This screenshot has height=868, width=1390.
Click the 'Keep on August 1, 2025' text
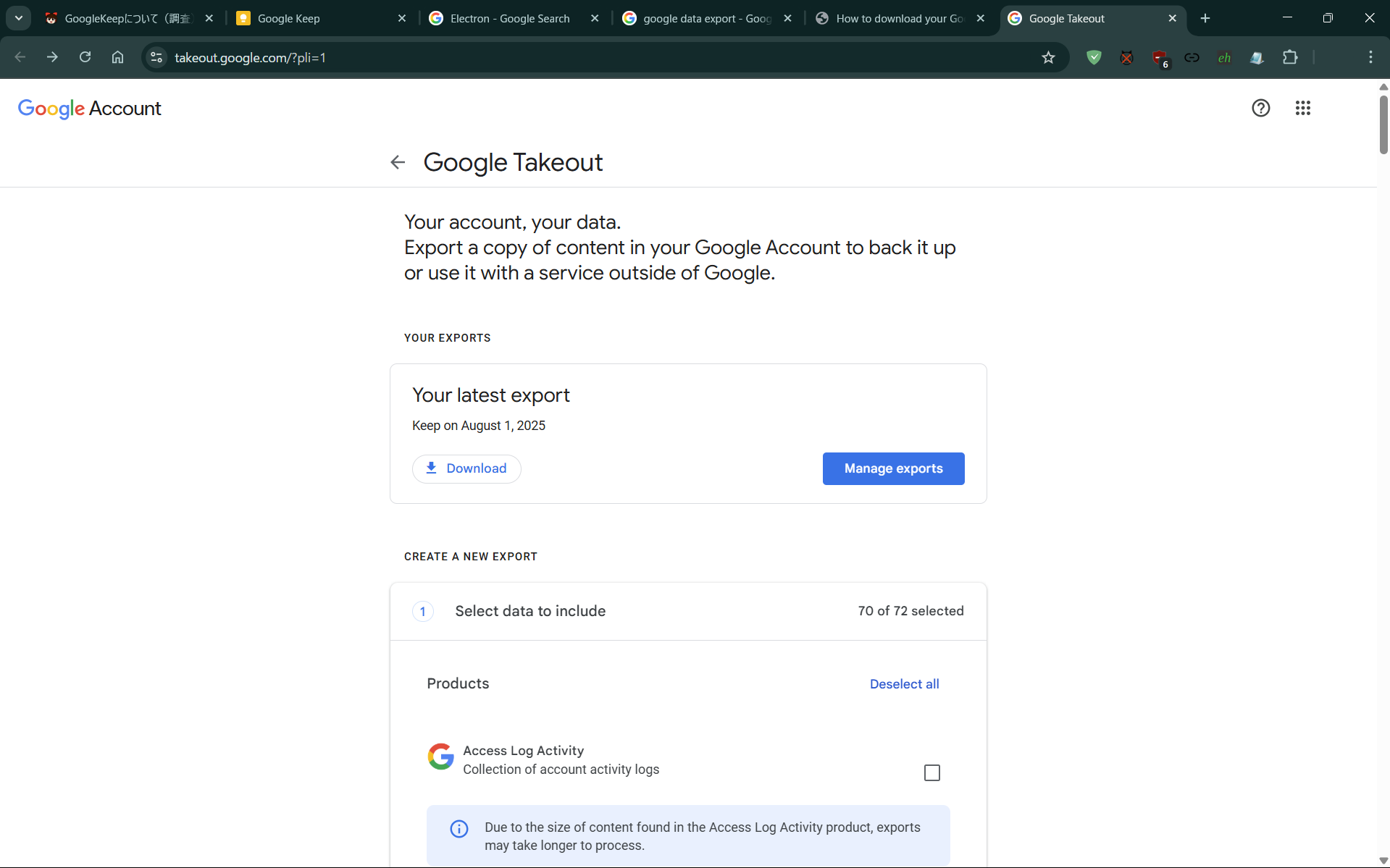479,426
